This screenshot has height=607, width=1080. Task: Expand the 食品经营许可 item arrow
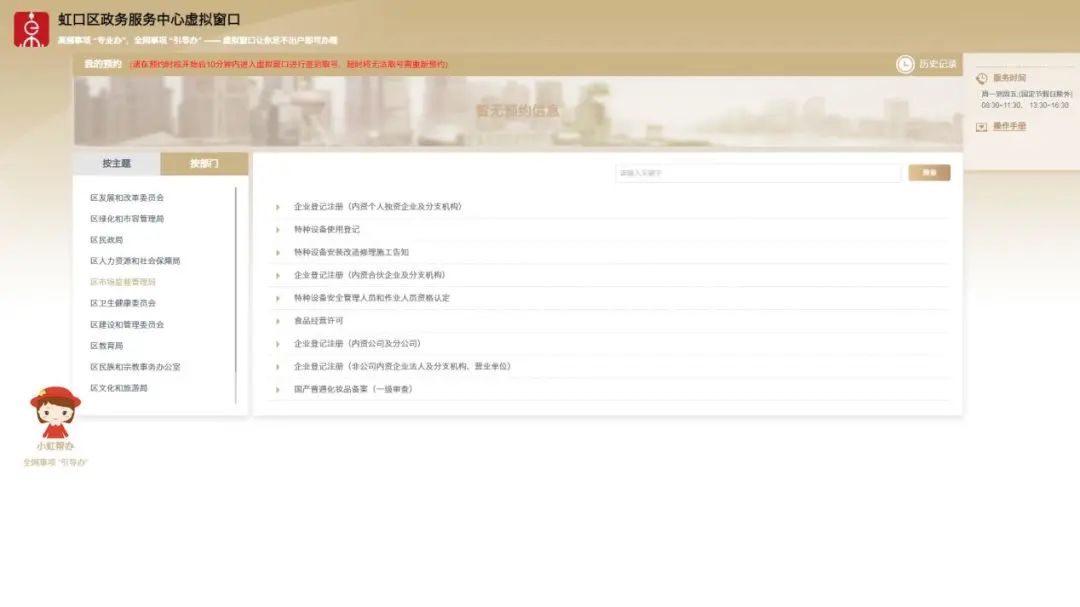coord(278,321)
